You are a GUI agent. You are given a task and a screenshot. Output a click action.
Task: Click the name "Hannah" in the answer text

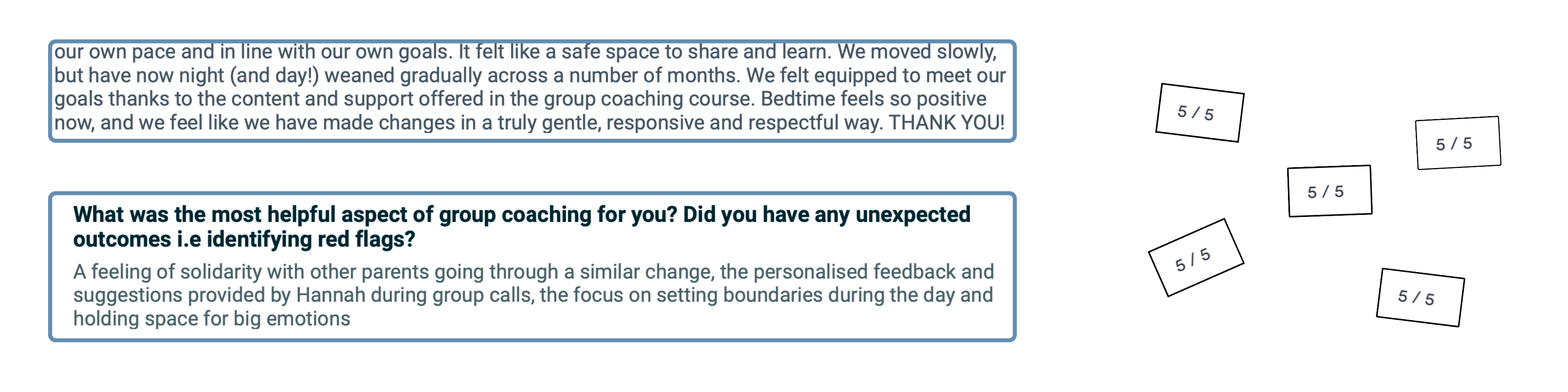pos(331,295)
